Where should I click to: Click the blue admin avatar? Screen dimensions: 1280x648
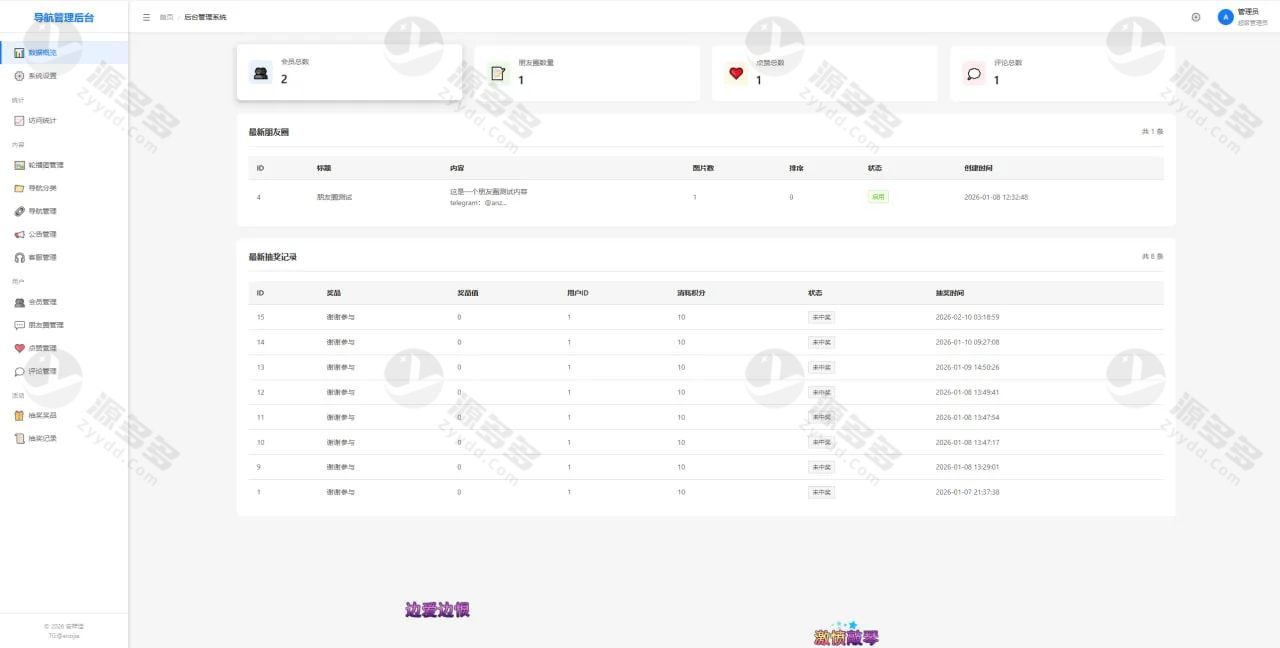pos(1225,17)
